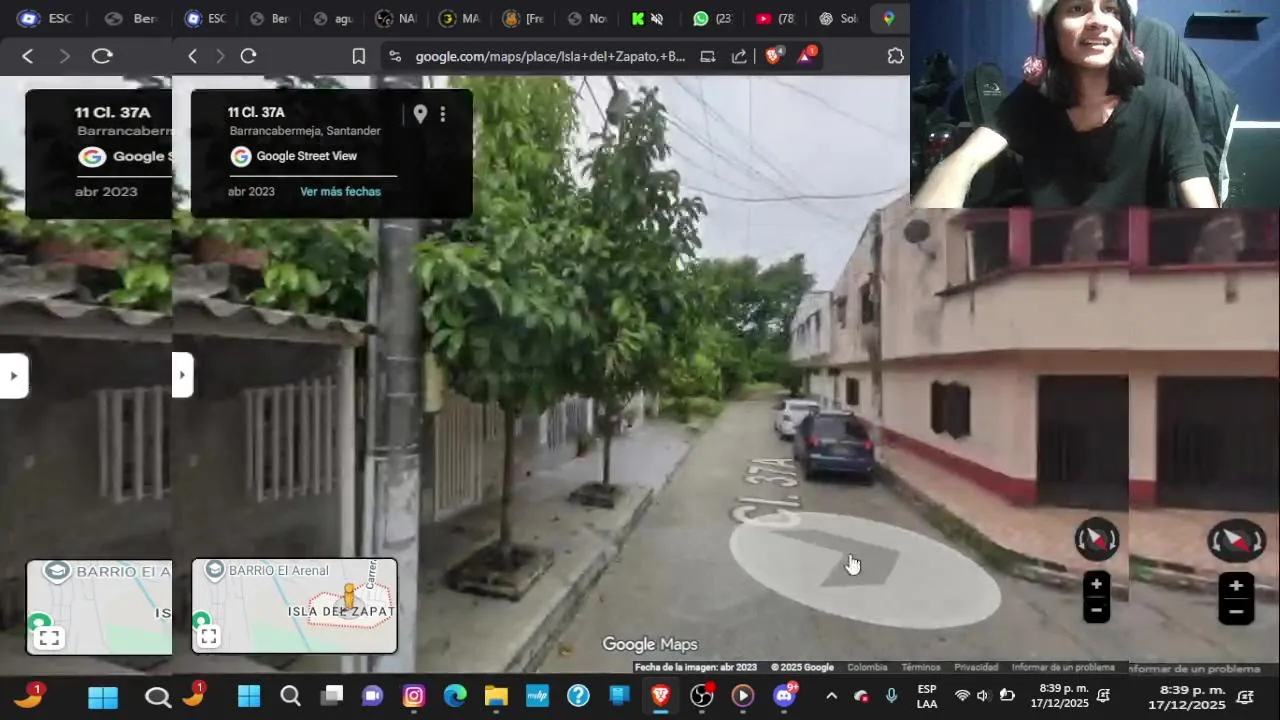1280x720 pixels.
Task: Click 'BARRIO El Arenal' label on minimap
Action: click(278, 570)
